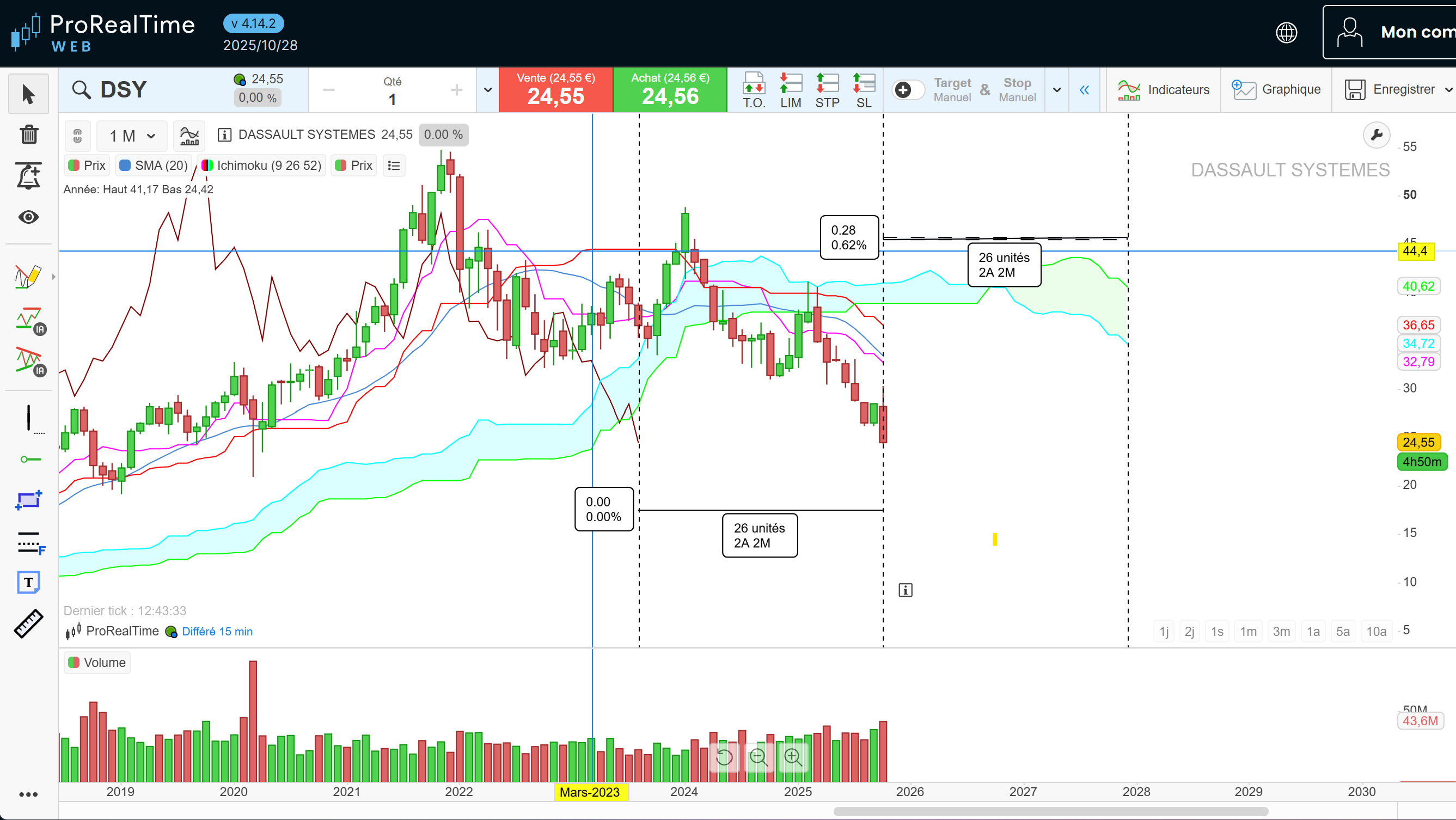Click the horizontal time scrollbar
The width and height of the screenshot is (1456, 820).
pyautogui.click(x=1050, y=811)
